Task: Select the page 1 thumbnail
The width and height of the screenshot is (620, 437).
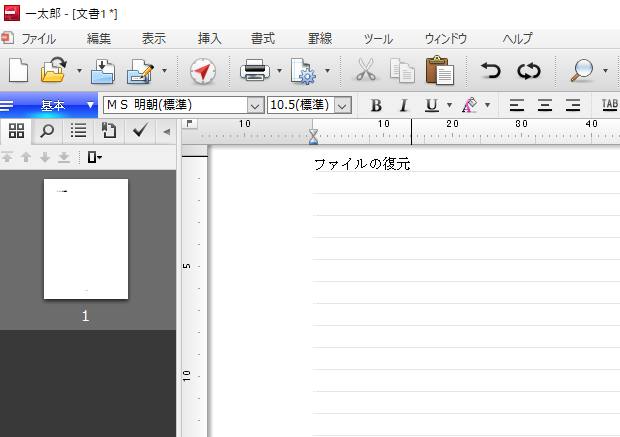Action: click(x=86, y=240)
